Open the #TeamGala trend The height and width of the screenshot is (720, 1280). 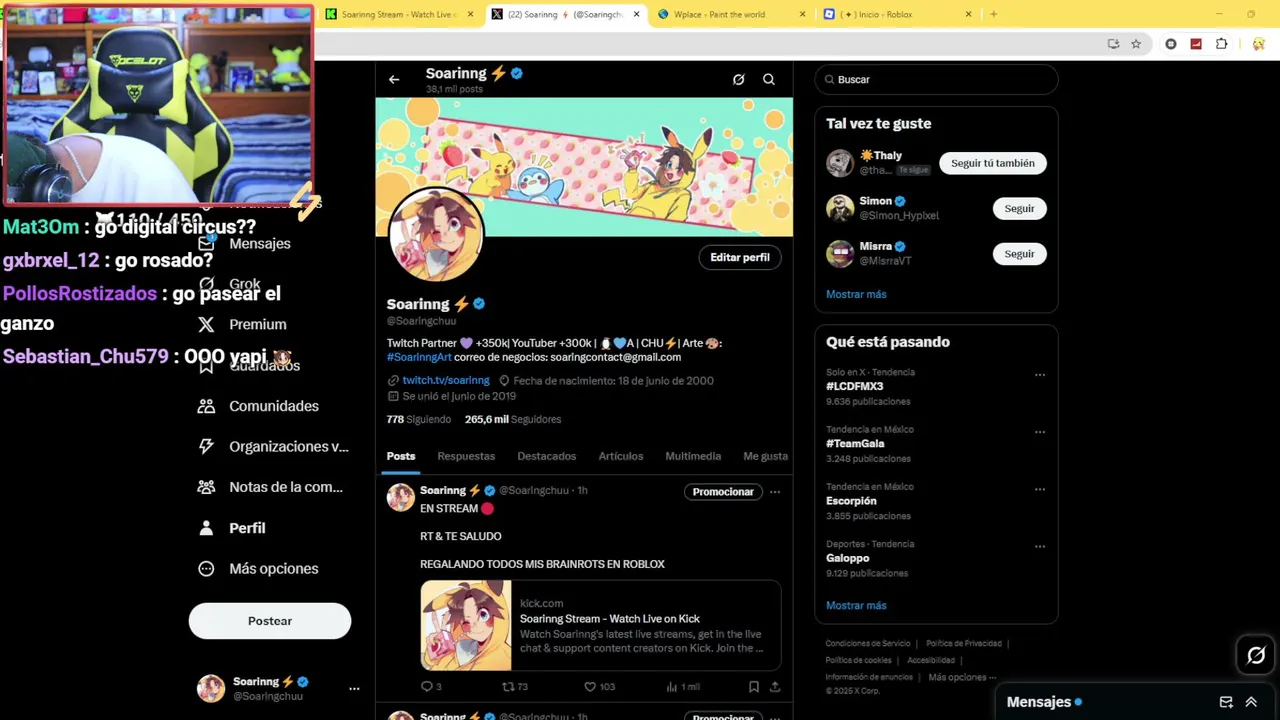point(855,443)
